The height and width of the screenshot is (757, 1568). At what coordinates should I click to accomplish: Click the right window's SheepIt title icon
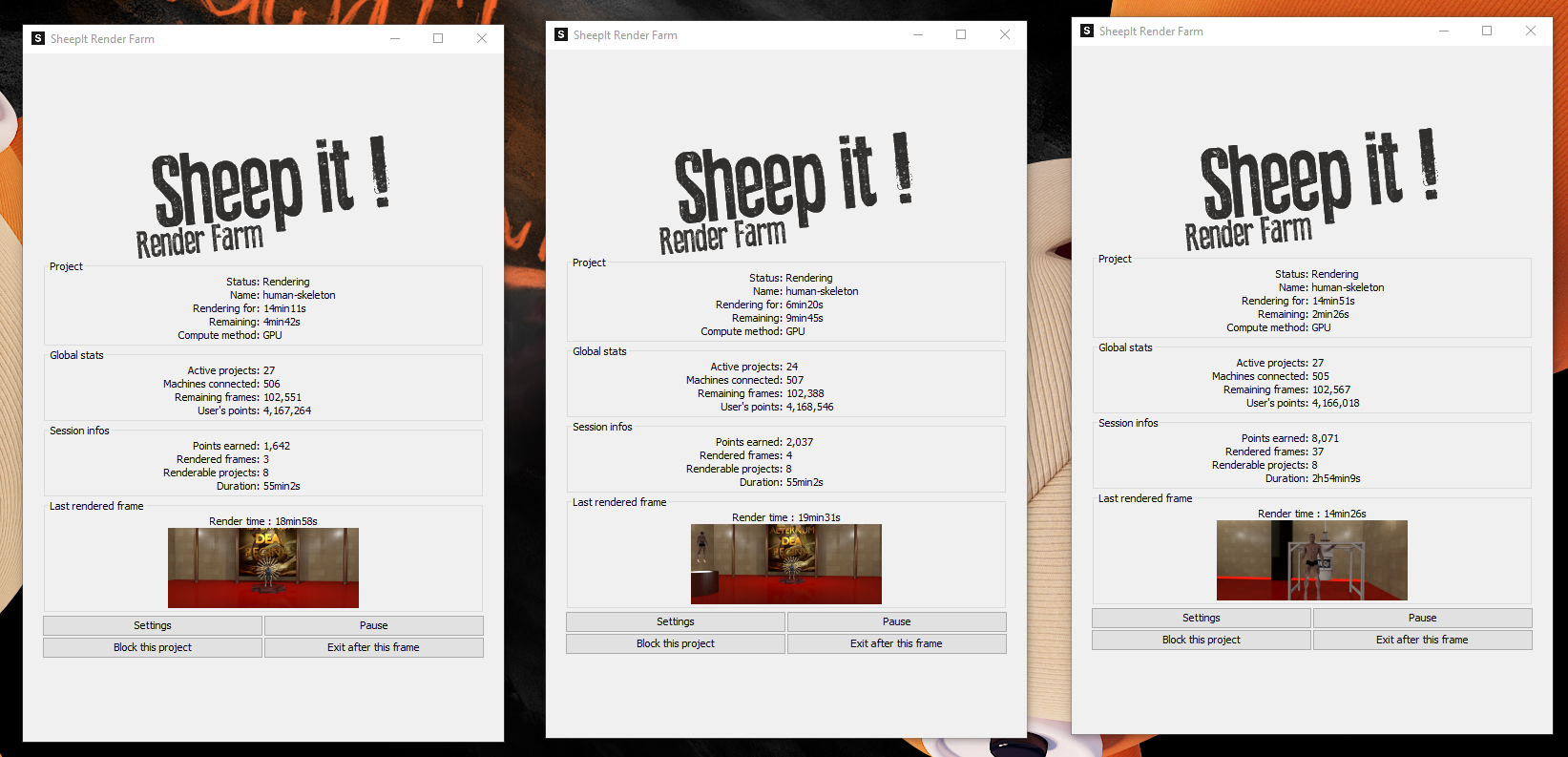coord(1087,31)
